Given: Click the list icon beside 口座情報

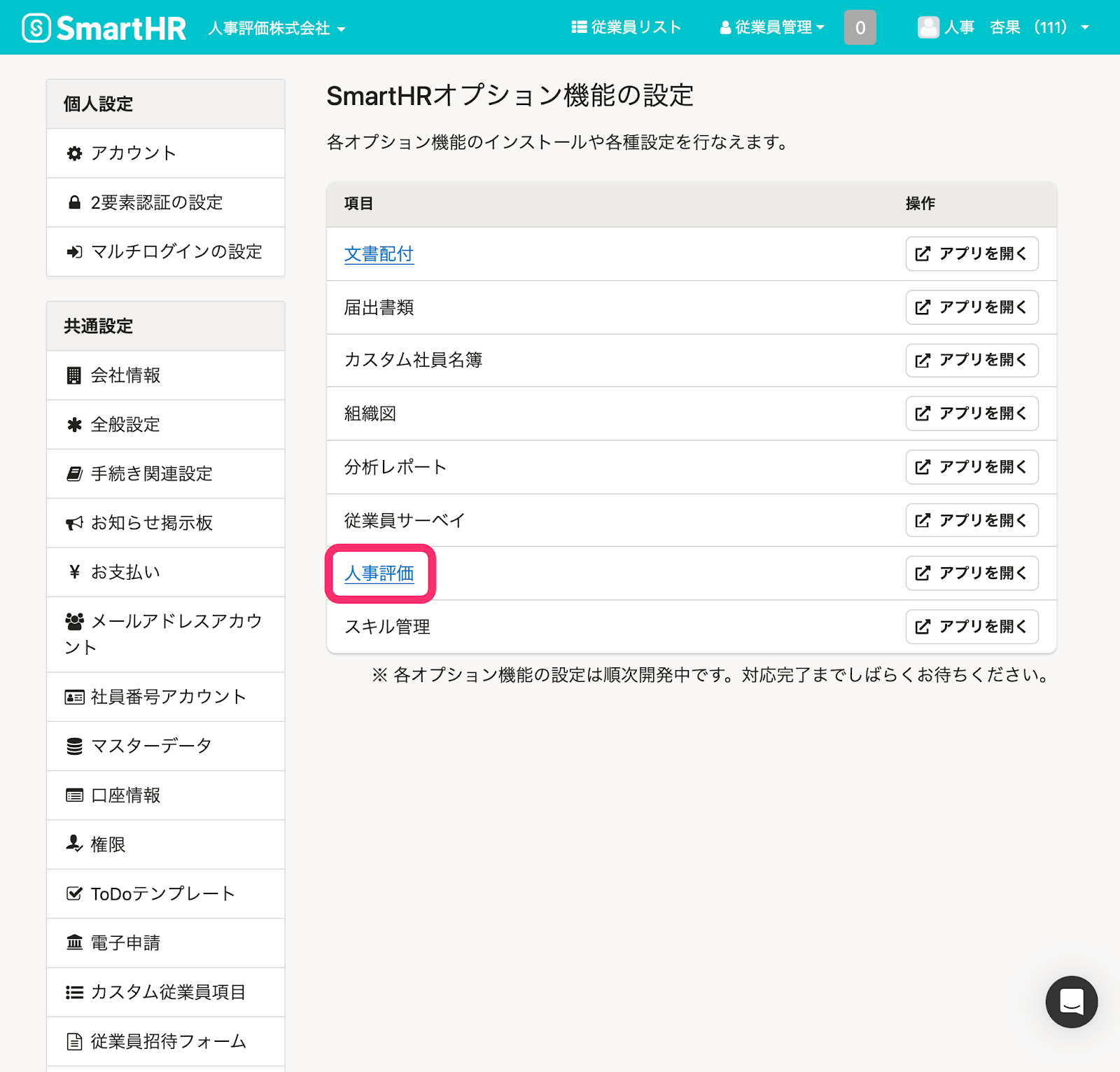Looking at the screenshot, I should (x=74, y=795).
